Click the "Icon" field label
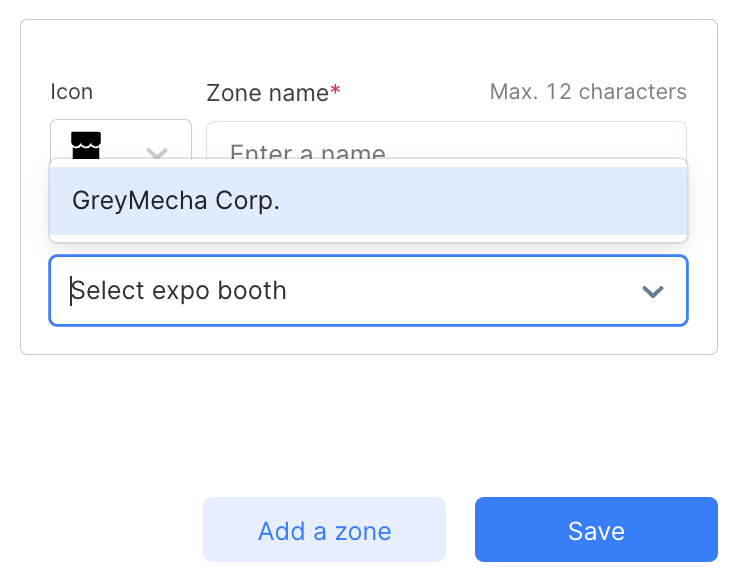 [x=71, y=92]
